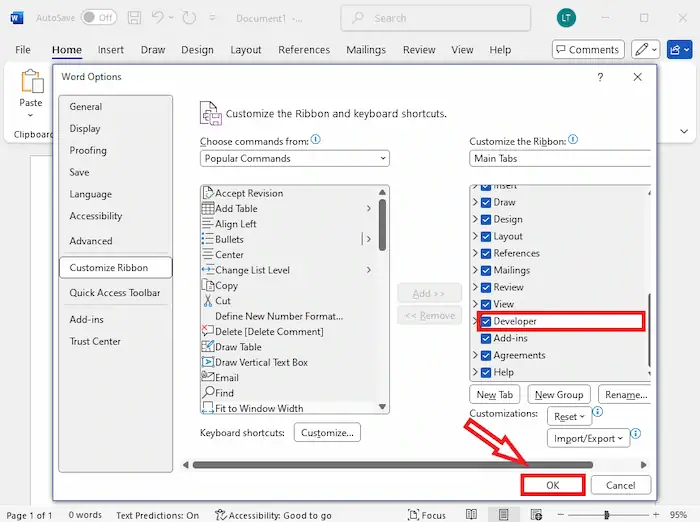Expand the Mailings tab tree node
This screenshot has height=522, width=700.
pyautogui.click(x=475, y=271)
